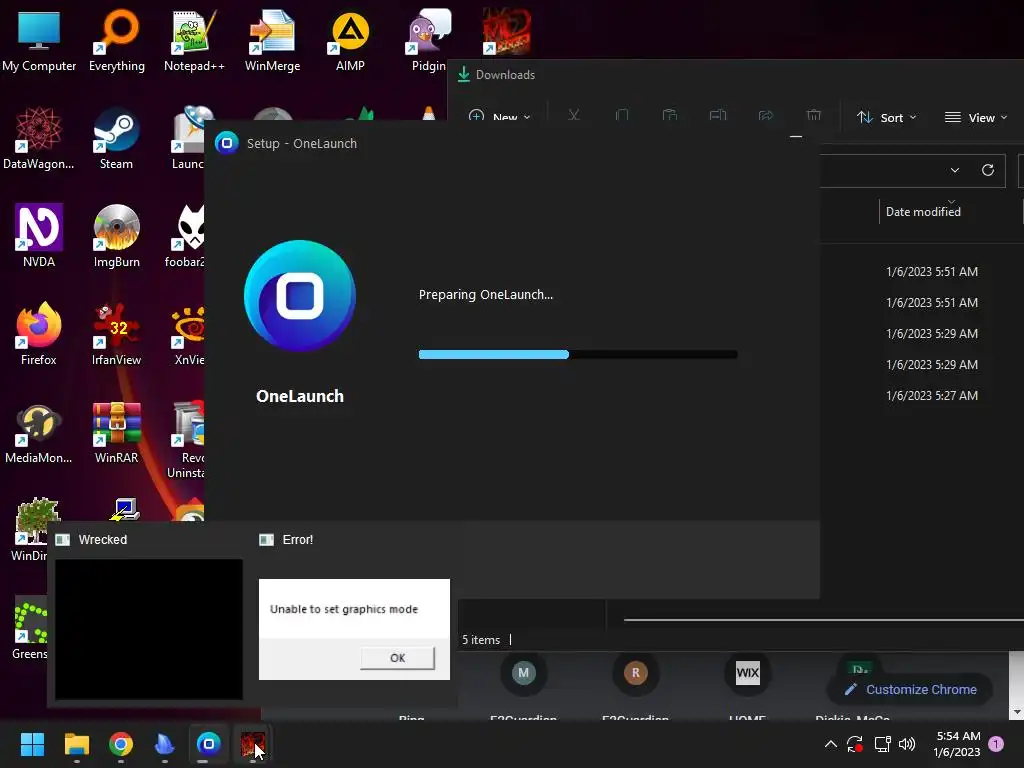Open foobar2000 desktop shortcut

pos(187,236)
